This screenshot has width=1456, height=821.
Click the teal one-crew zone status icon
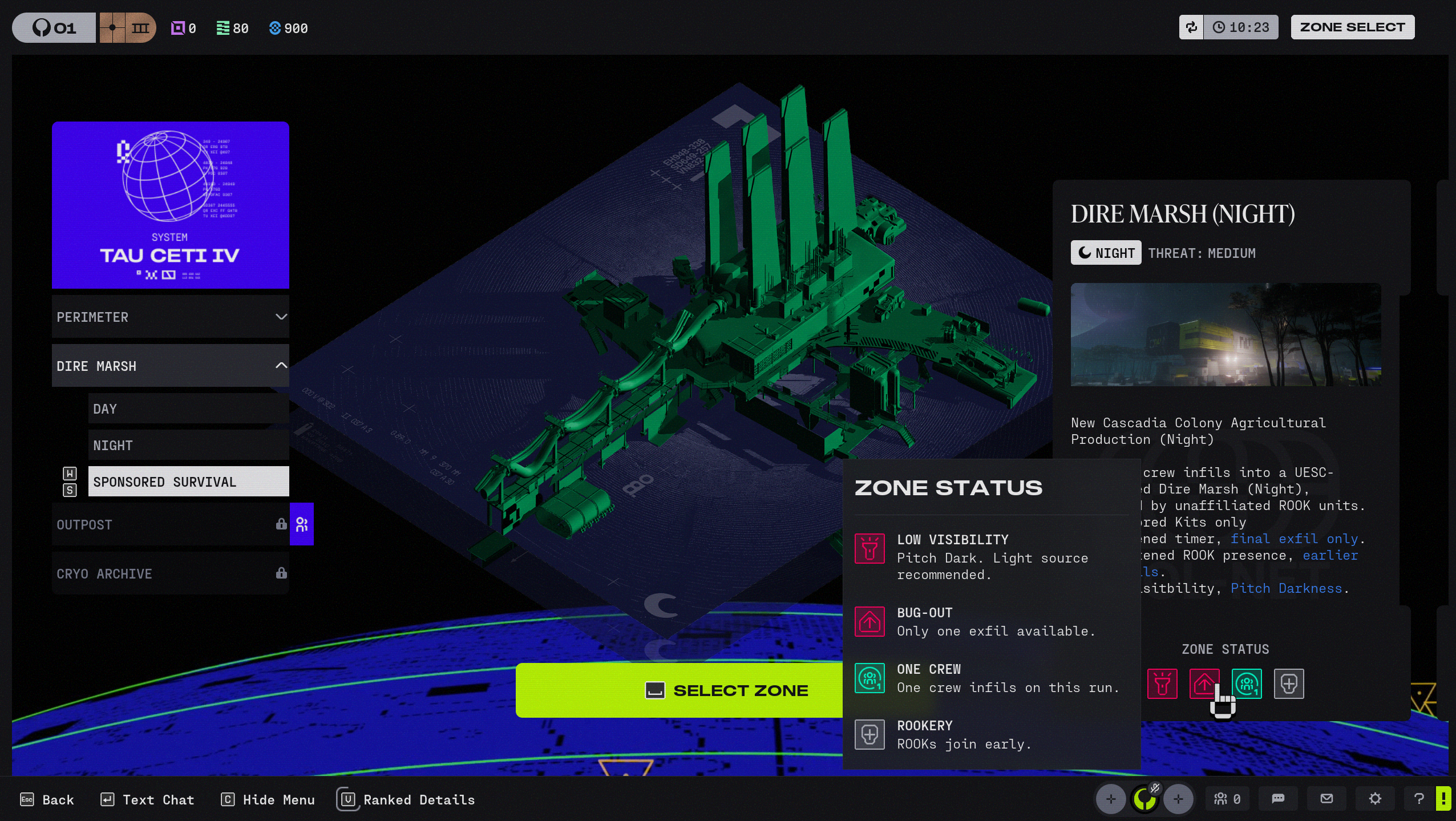click(1247, 684)
